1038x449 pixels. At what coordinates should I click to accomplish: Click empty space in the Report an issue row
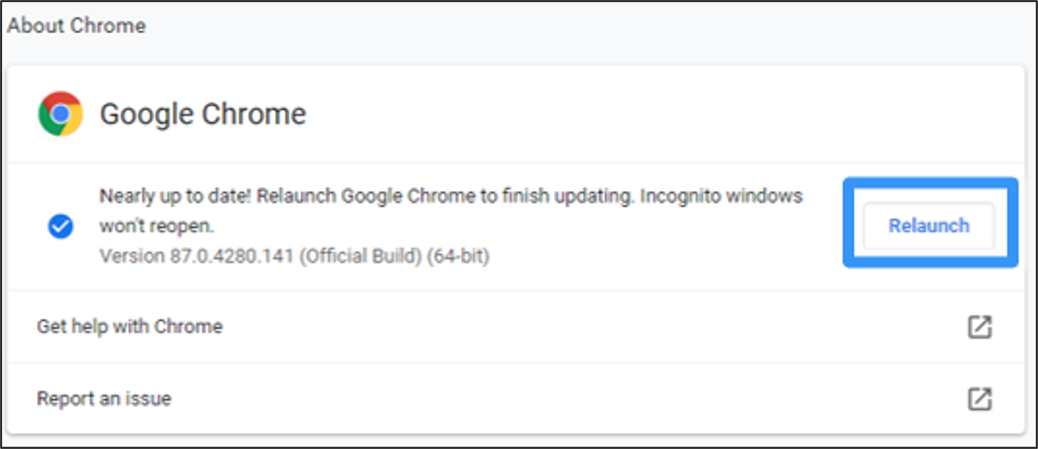(x=600, y=399)
